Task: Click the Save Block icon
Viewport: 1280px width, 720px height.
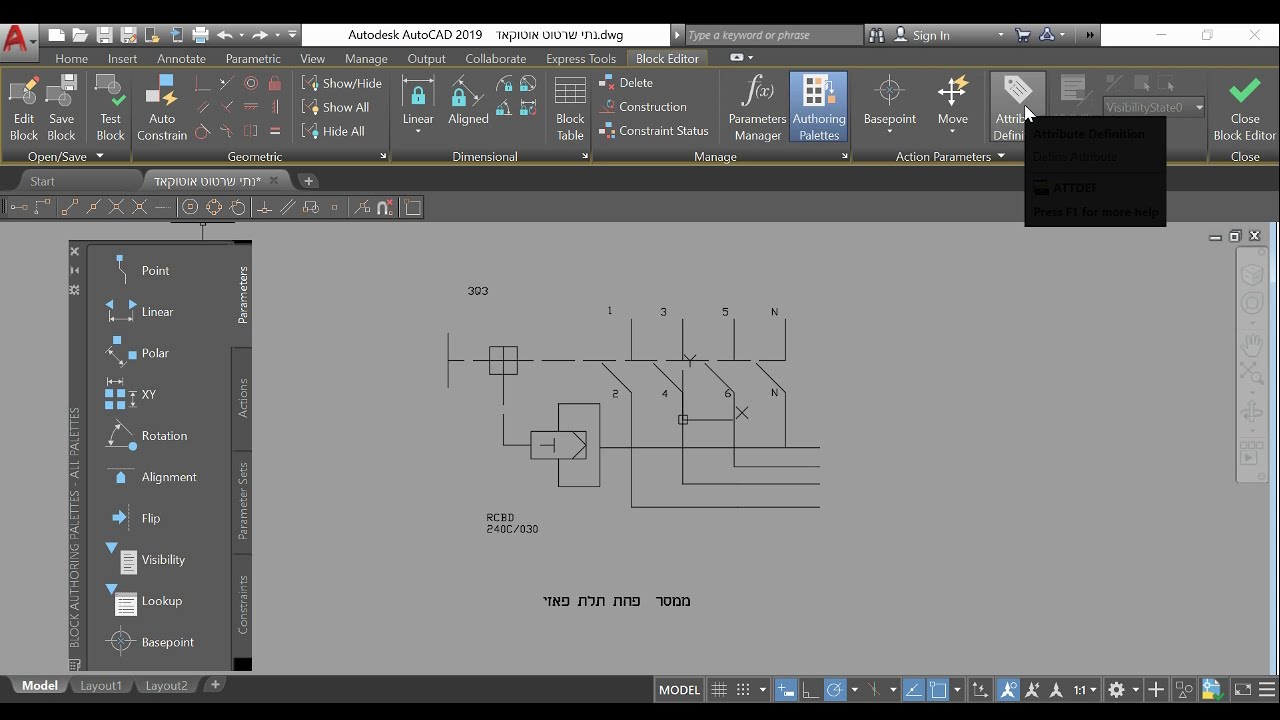Action: (x=61, y=108)
